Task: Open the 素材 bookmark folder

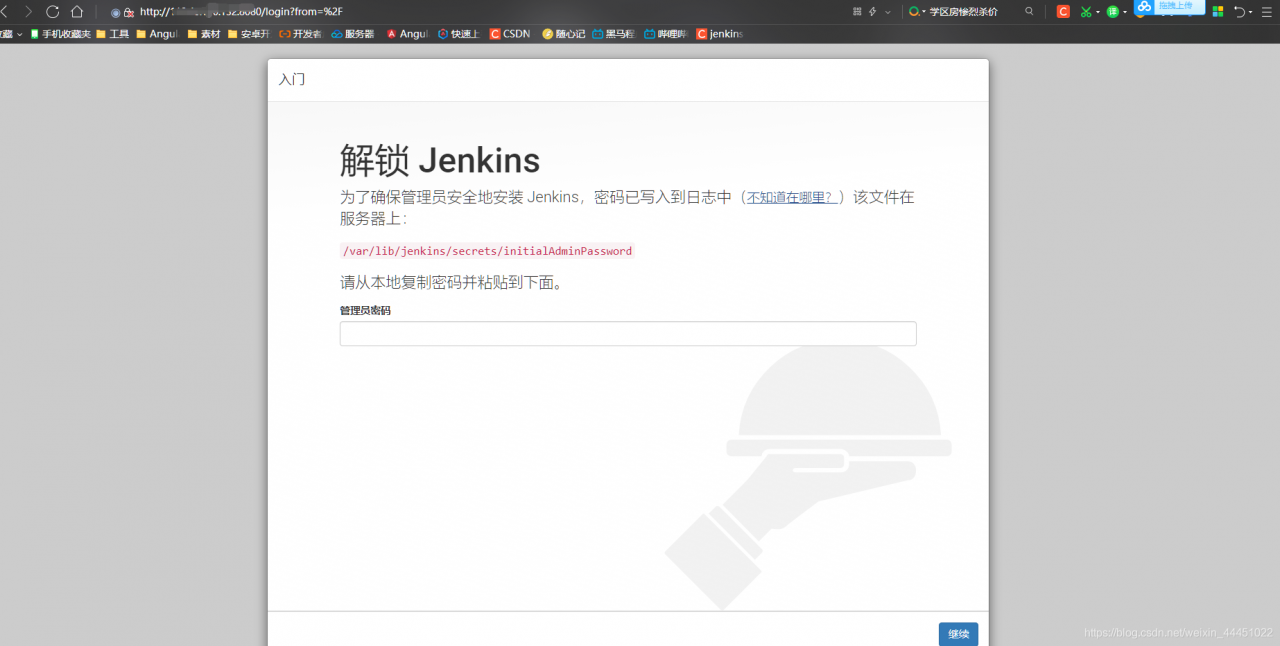Action: (204, 34)
